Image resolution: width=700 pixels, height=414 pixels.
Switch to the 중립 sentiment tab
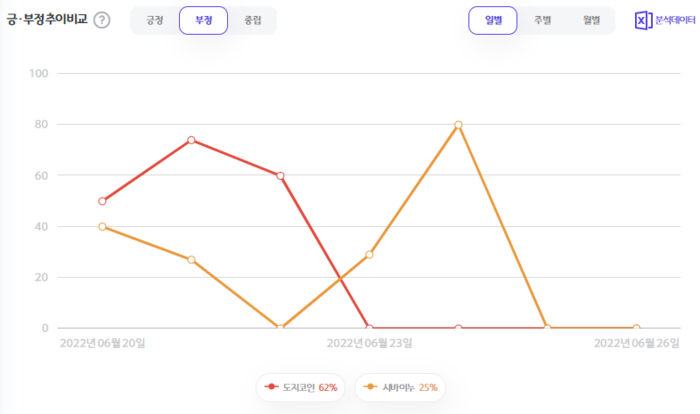click(x=252, y=20)
